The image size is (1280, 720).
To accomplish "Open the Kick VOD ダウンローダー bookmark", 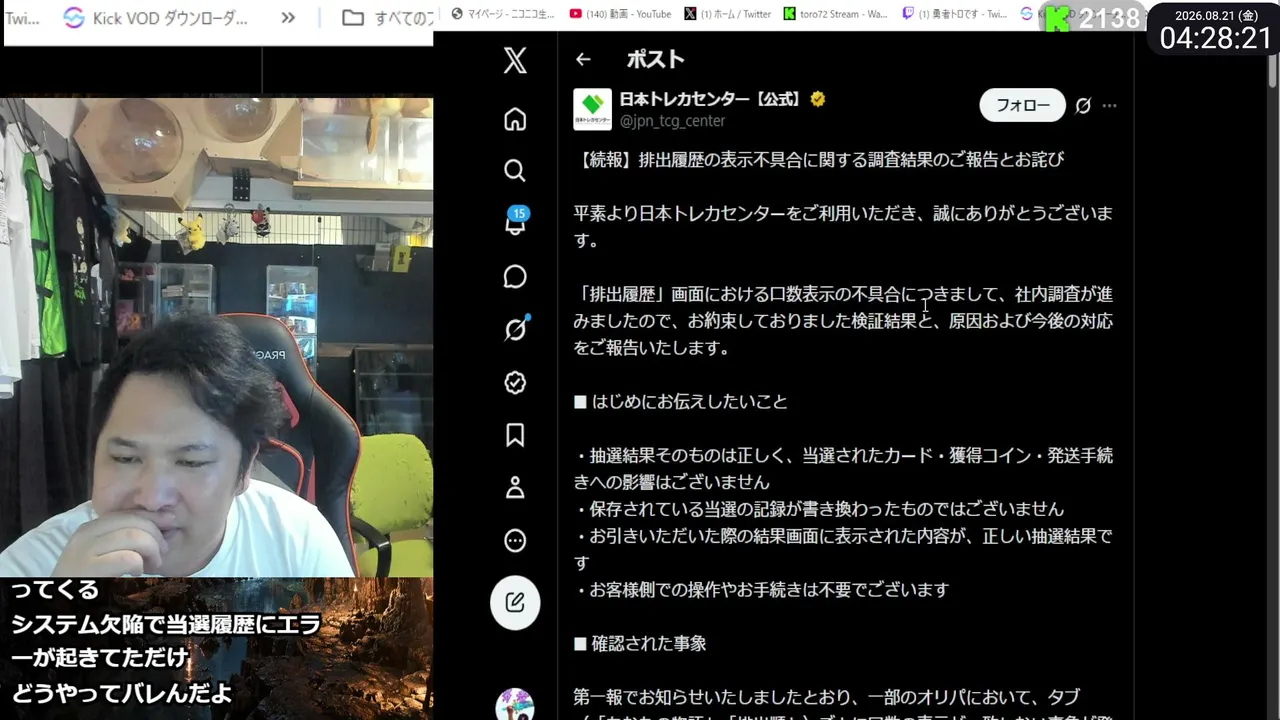I will click(x=155, y=18).
